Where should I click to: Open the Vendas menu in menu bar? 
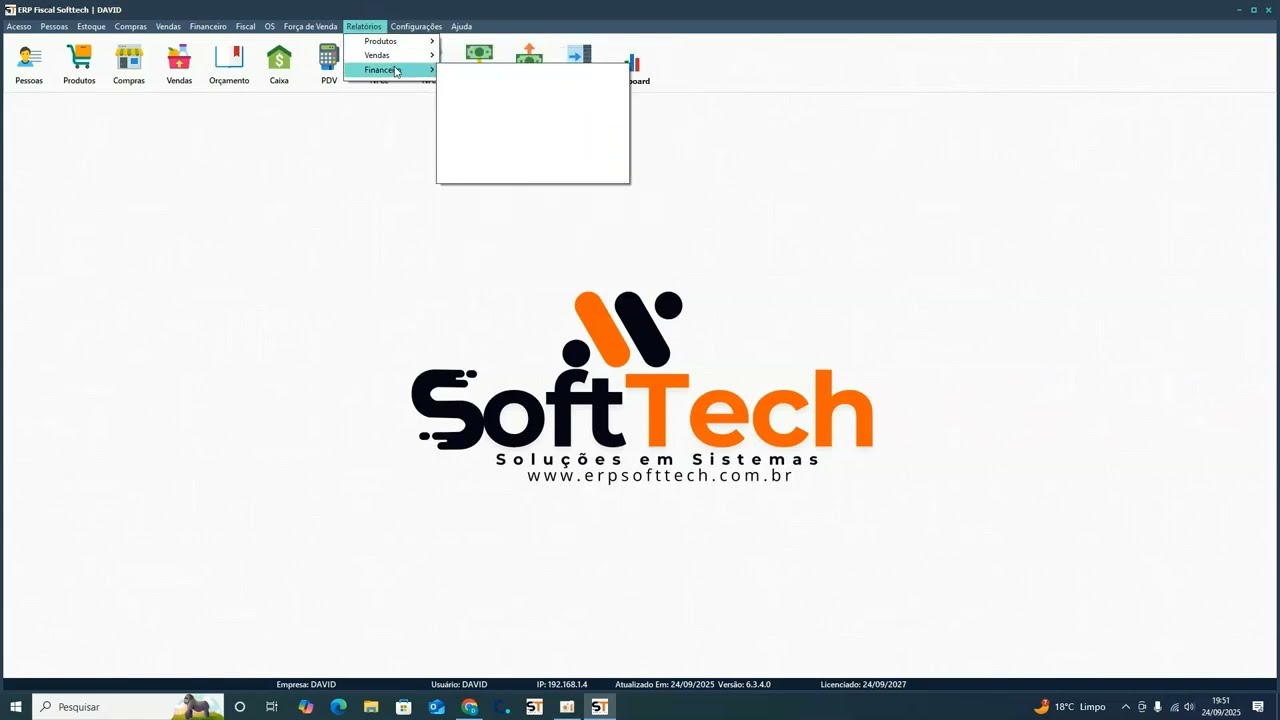[168, 27]
